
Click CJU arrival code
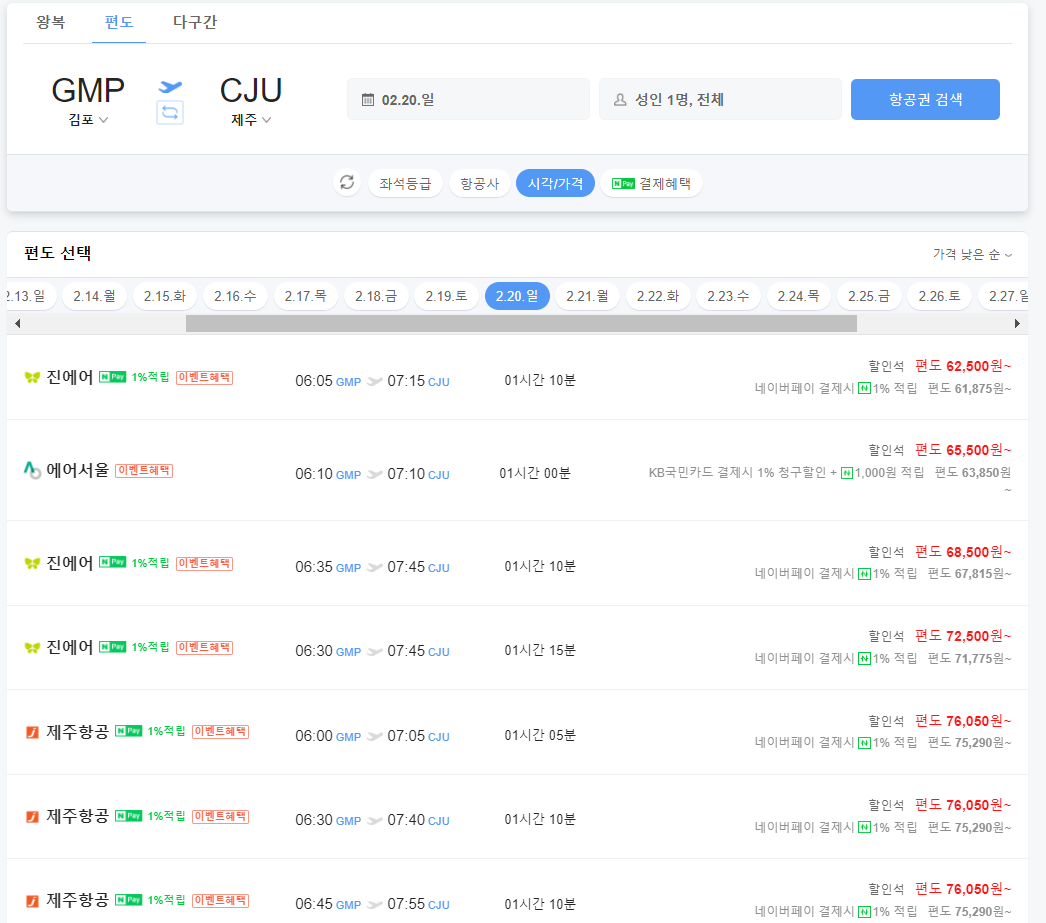pos(251,91)
